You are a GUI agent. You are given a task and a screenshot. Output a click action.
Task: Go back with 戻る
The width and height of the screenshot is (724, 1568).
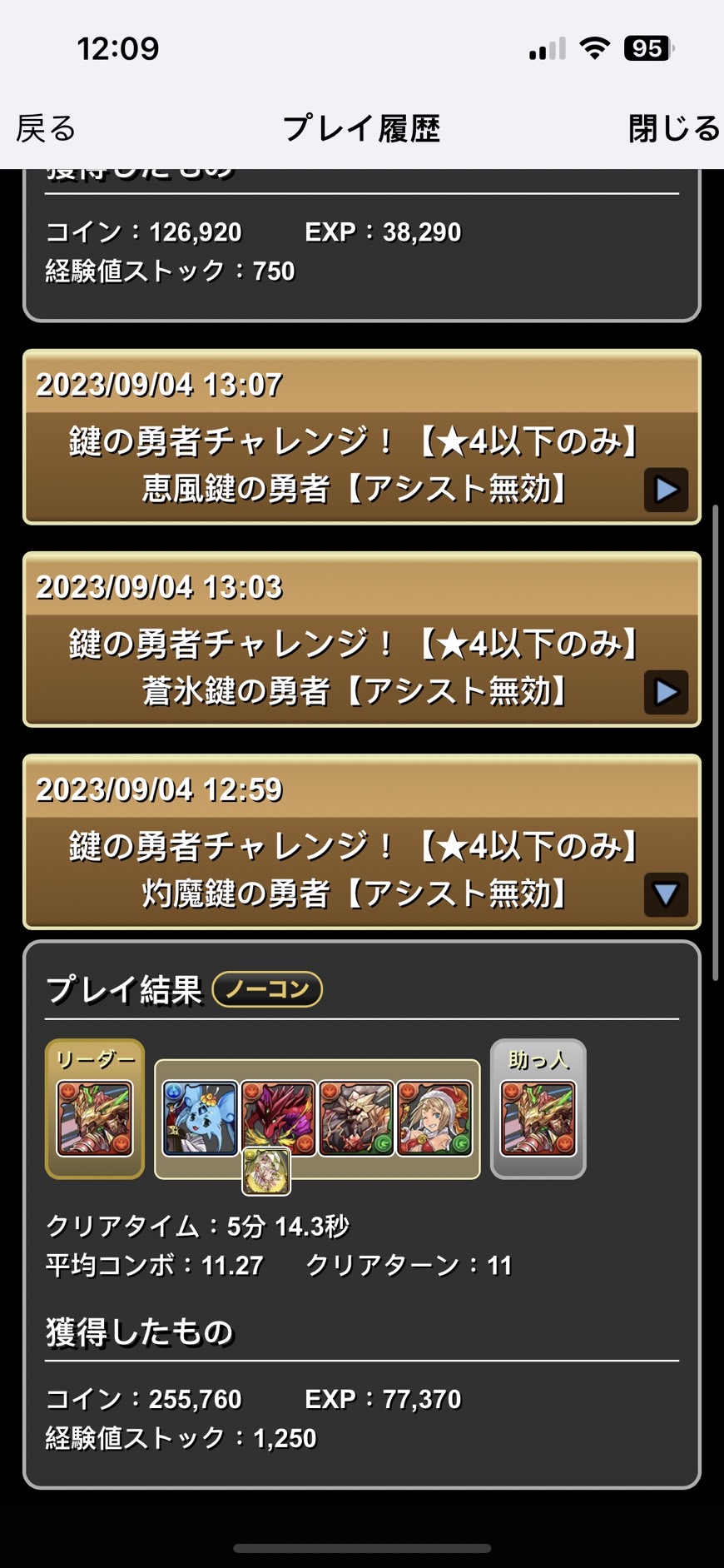click(x=46, y=128)
